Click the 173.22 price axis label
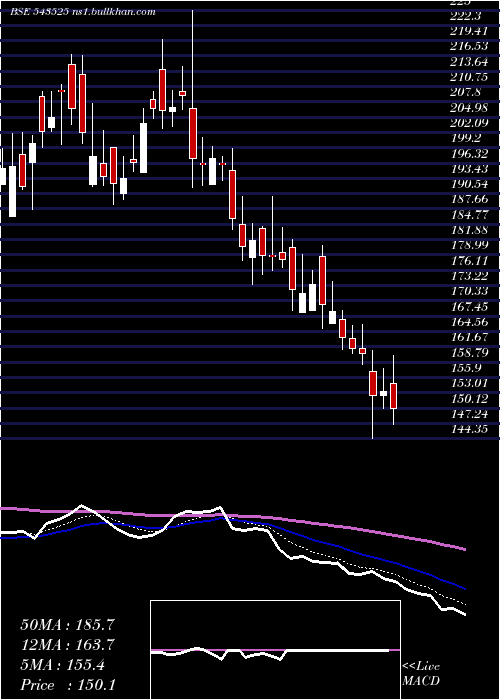 coord(468,275)
